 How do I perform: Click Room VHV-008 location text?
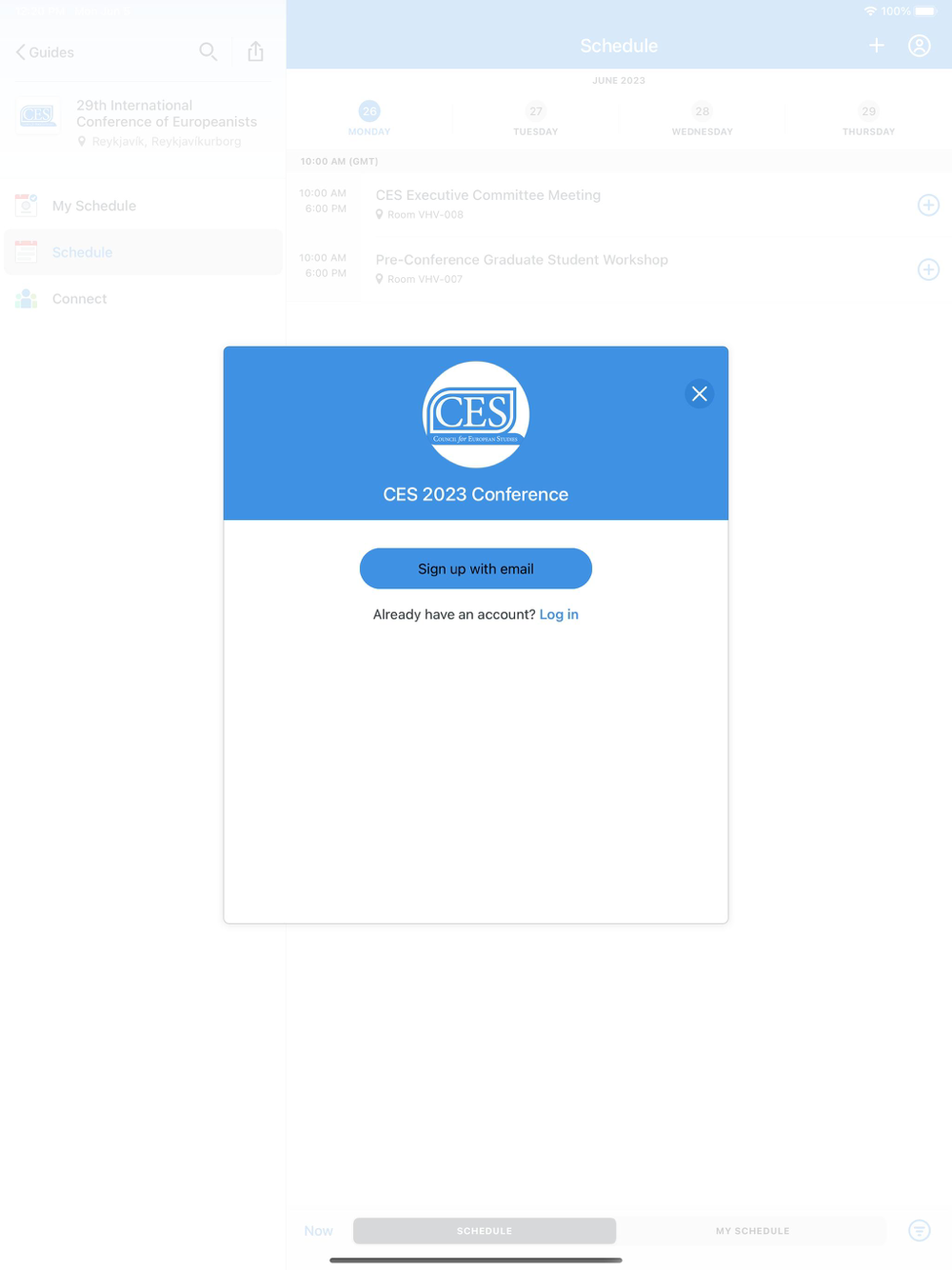coord(426,215)
